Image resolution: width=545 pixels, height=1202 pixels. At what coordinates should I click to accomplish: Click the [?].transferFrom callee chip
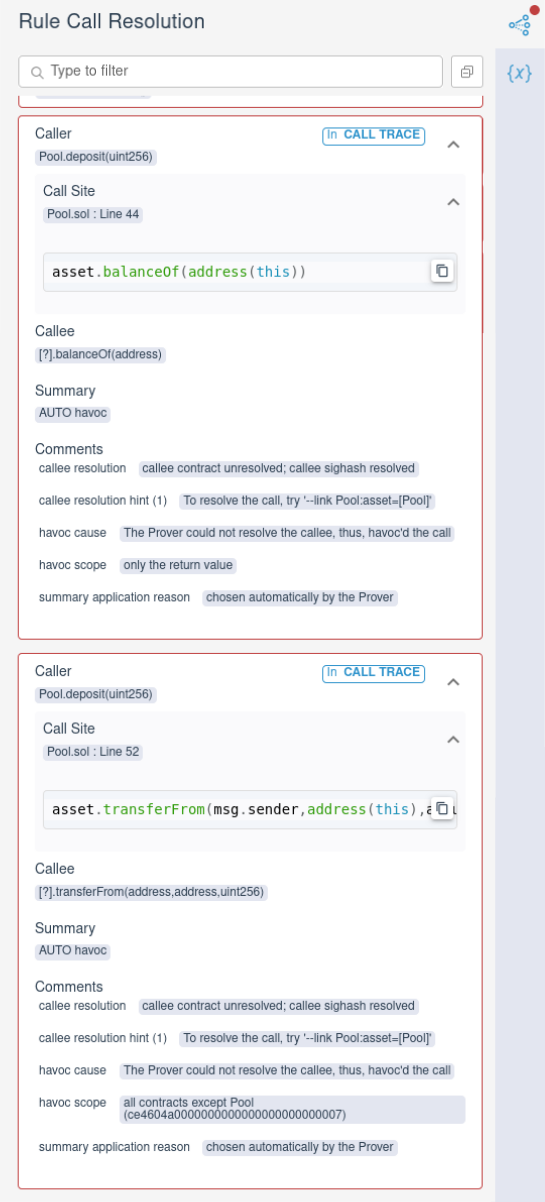coord(152,892)
